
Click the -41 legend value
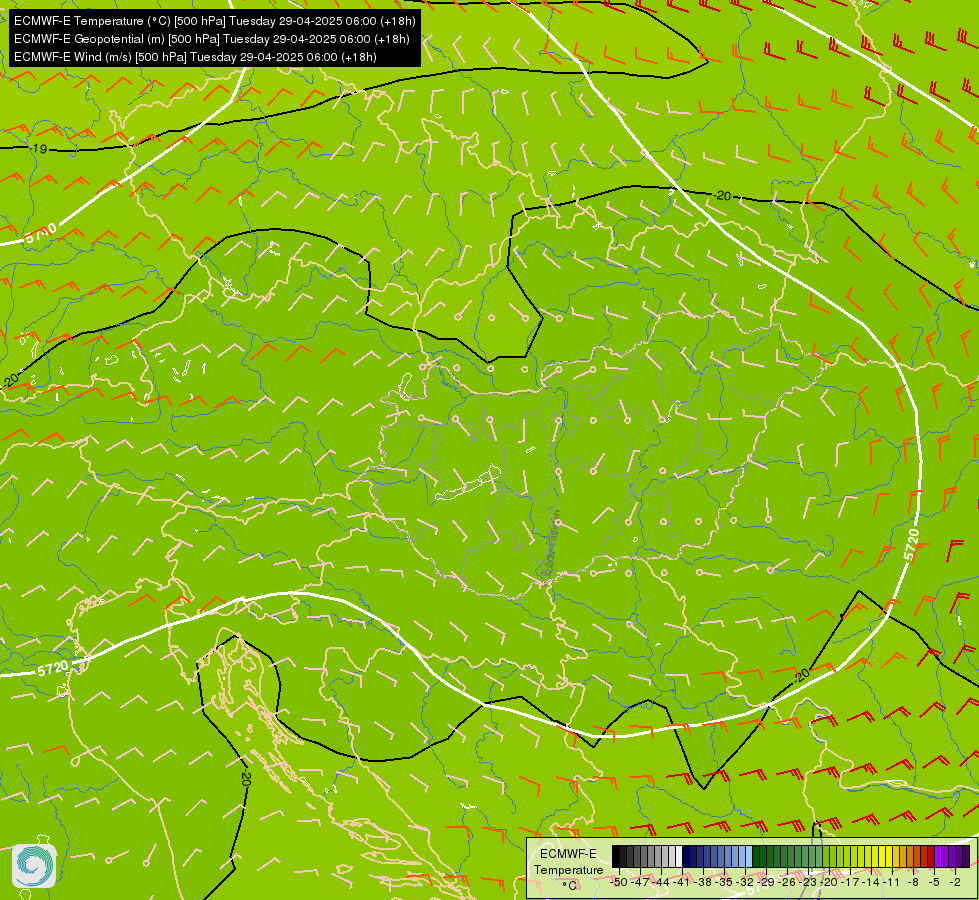click(682, 882)
